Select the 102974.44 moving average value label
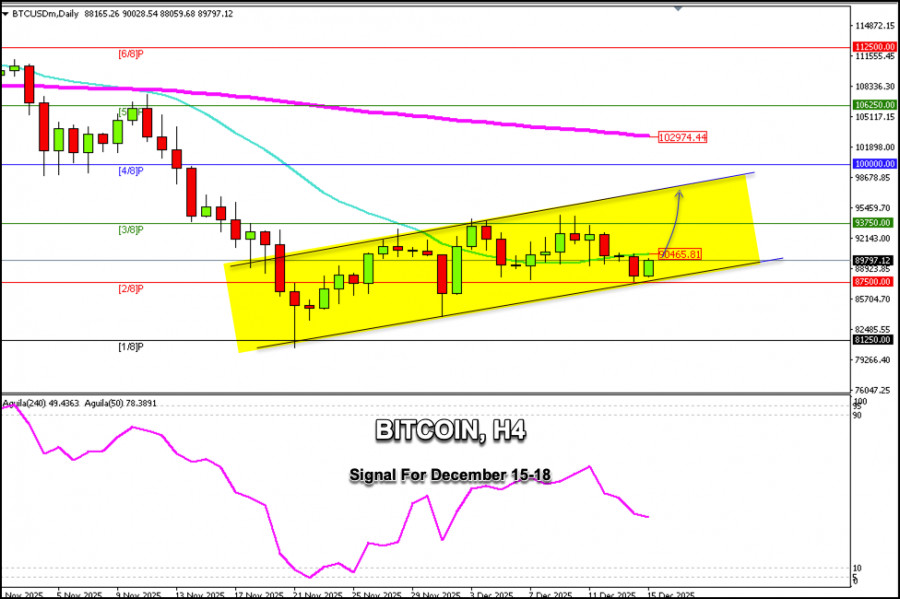900x599 pixels. [682, 137]
